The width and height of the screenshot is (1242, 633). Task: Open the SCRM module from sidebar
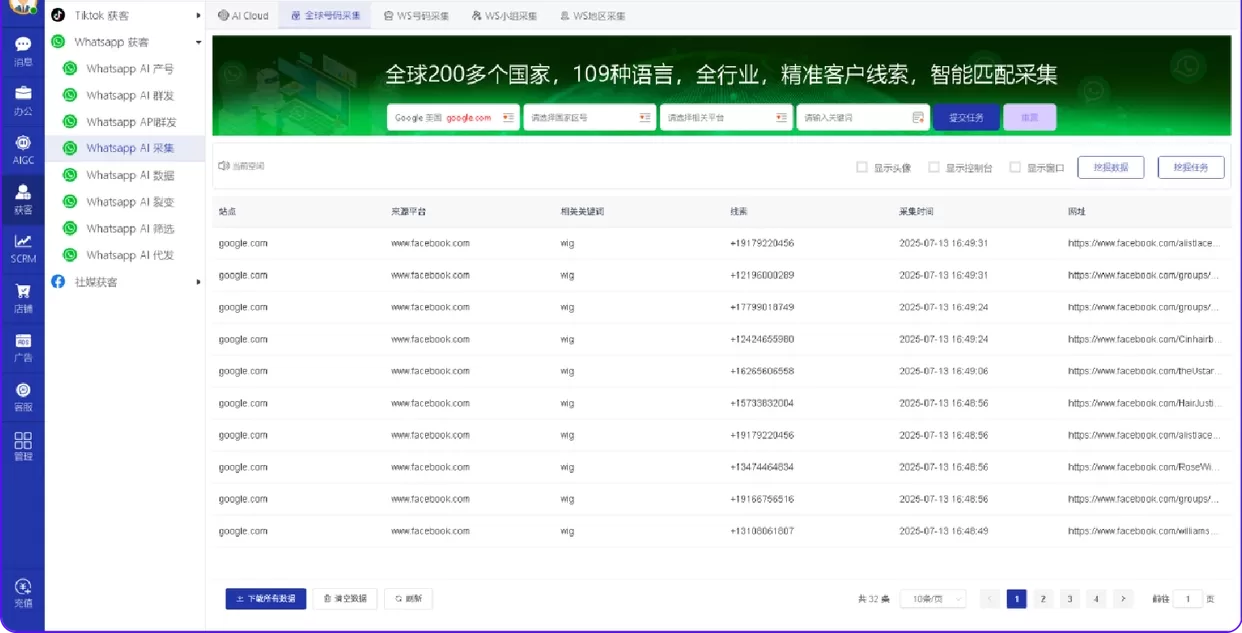[x=22, y=246]
